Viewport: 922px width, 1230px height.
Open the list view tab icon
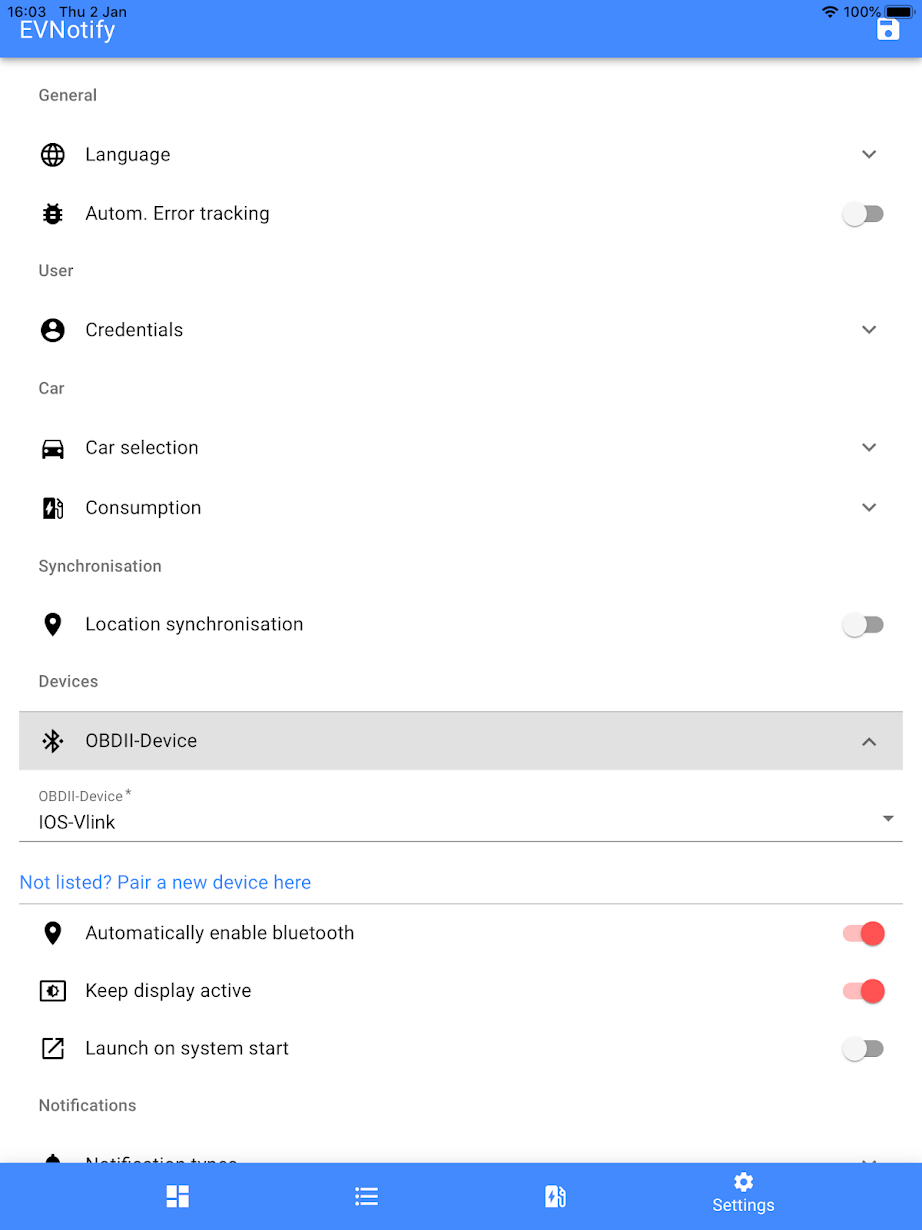click(x=367, y=1196)
